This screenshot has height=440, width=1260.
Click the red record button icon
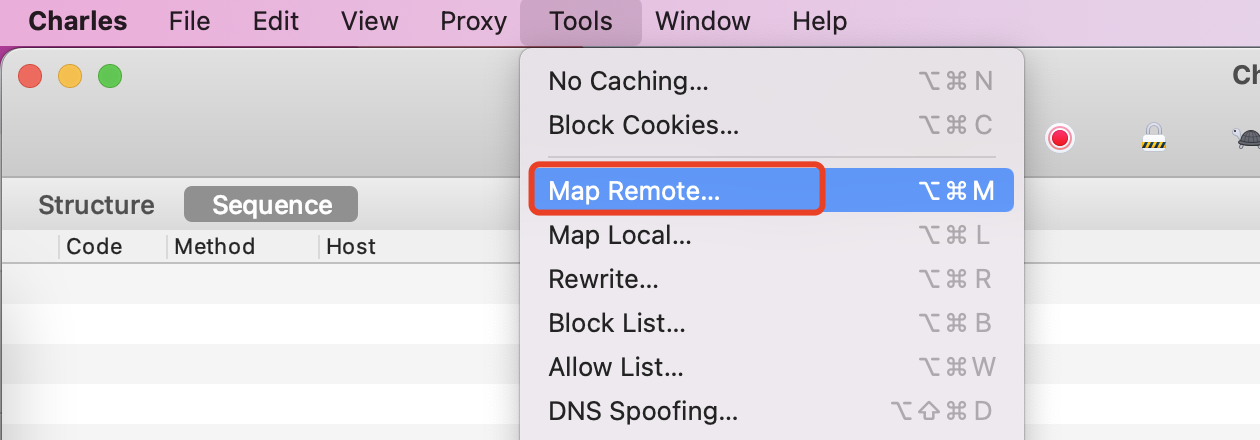[x=1059, y=138]
